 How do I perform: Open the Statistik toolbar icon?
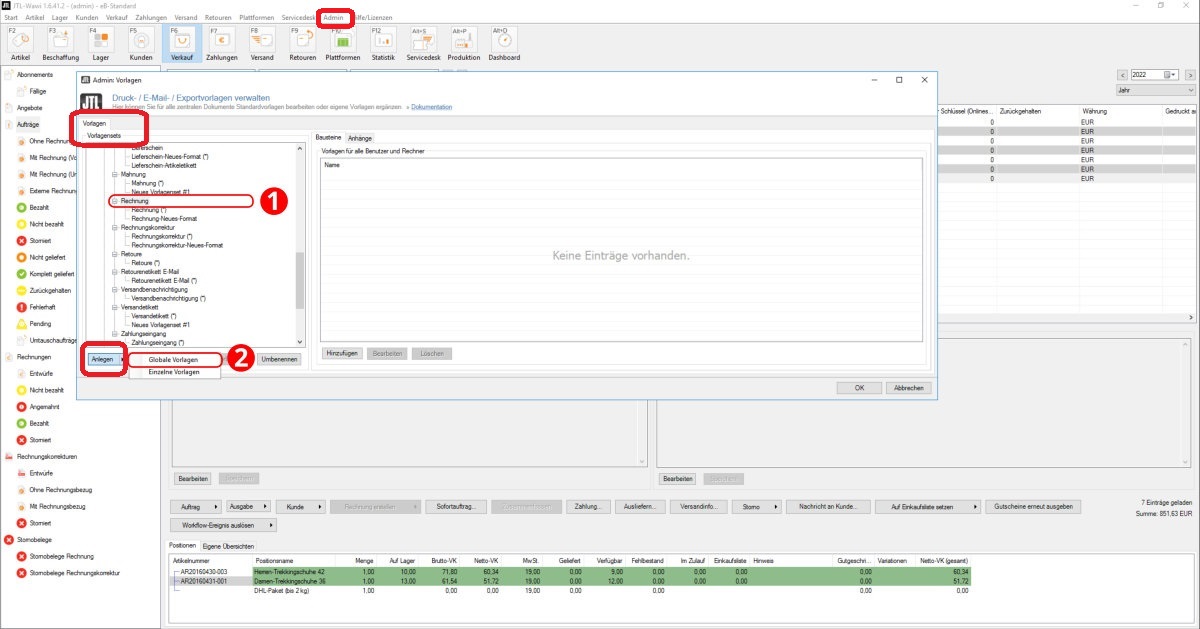tap(383, 44)
